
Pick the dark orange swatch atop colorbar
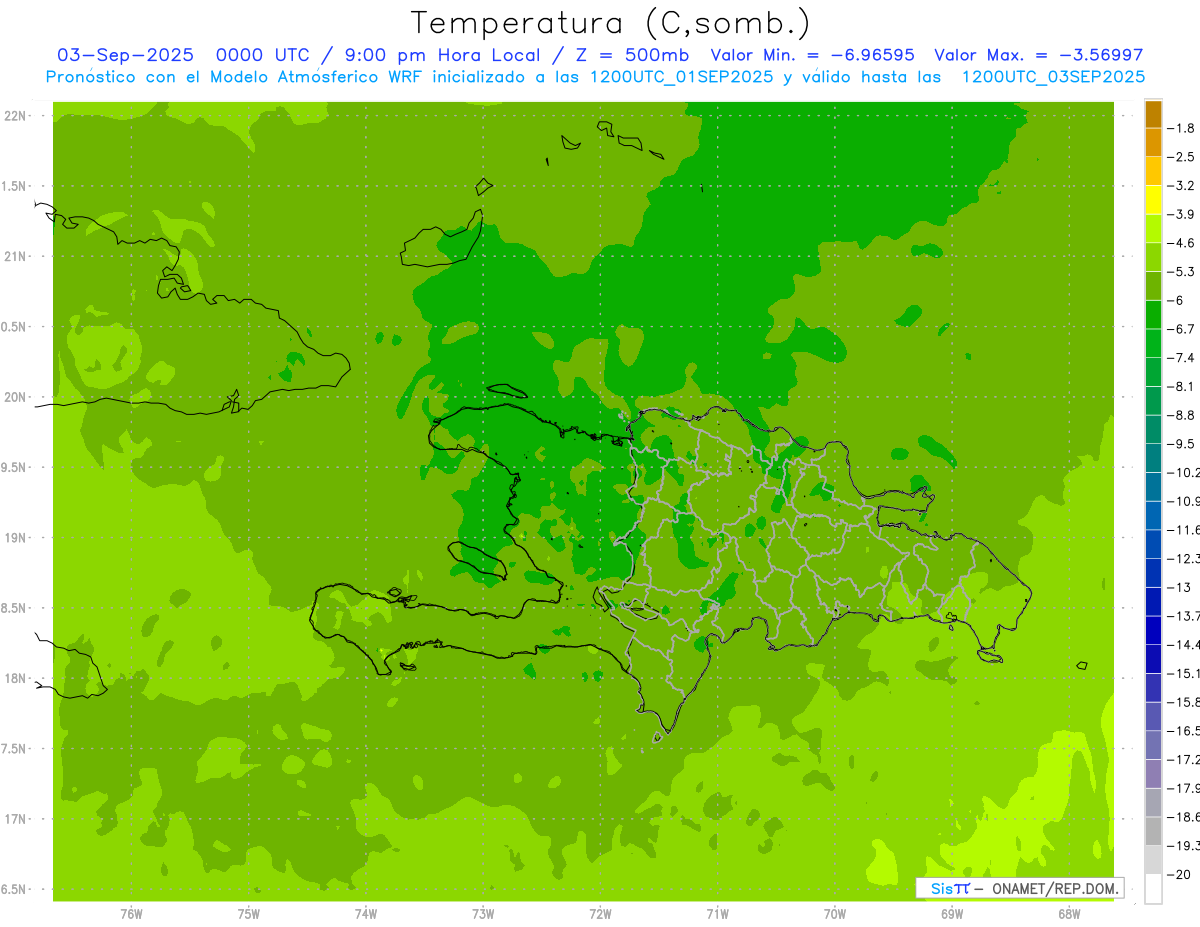point(1153,114)
